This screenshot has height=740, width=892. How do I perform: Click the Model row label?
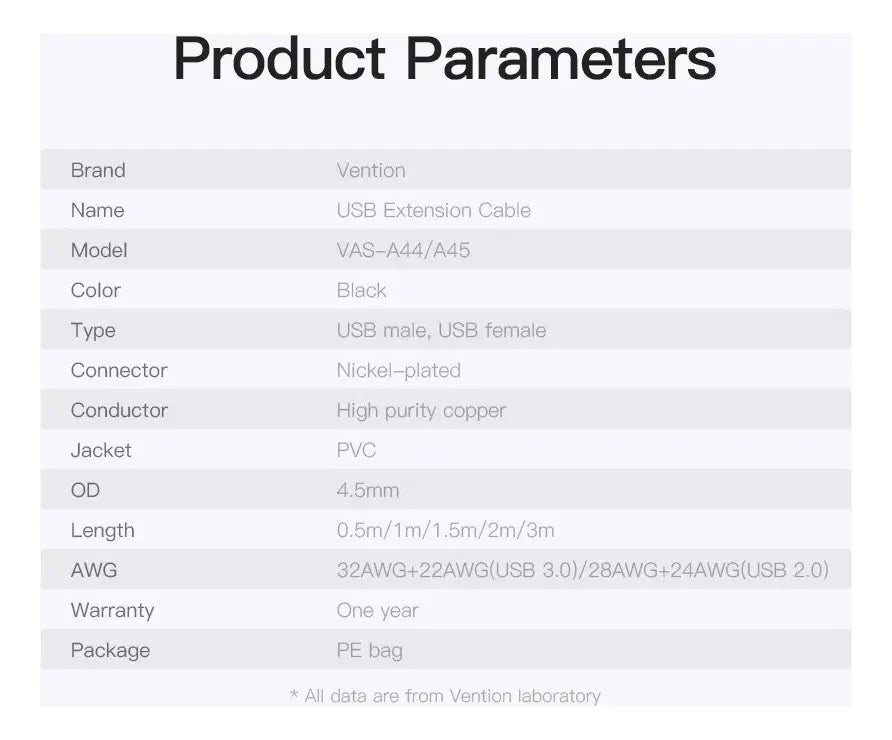(99, 250)
